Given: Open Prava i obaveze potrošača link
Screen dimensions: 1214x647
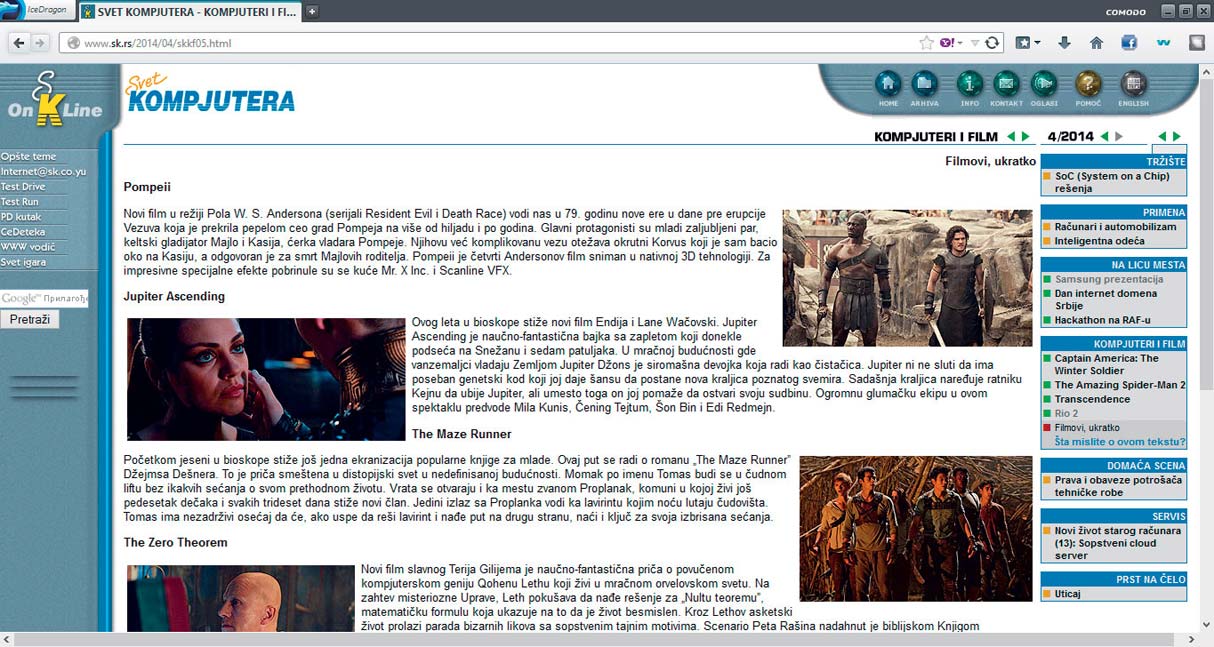Looking at the screenshot, I should coord(1118,486).
